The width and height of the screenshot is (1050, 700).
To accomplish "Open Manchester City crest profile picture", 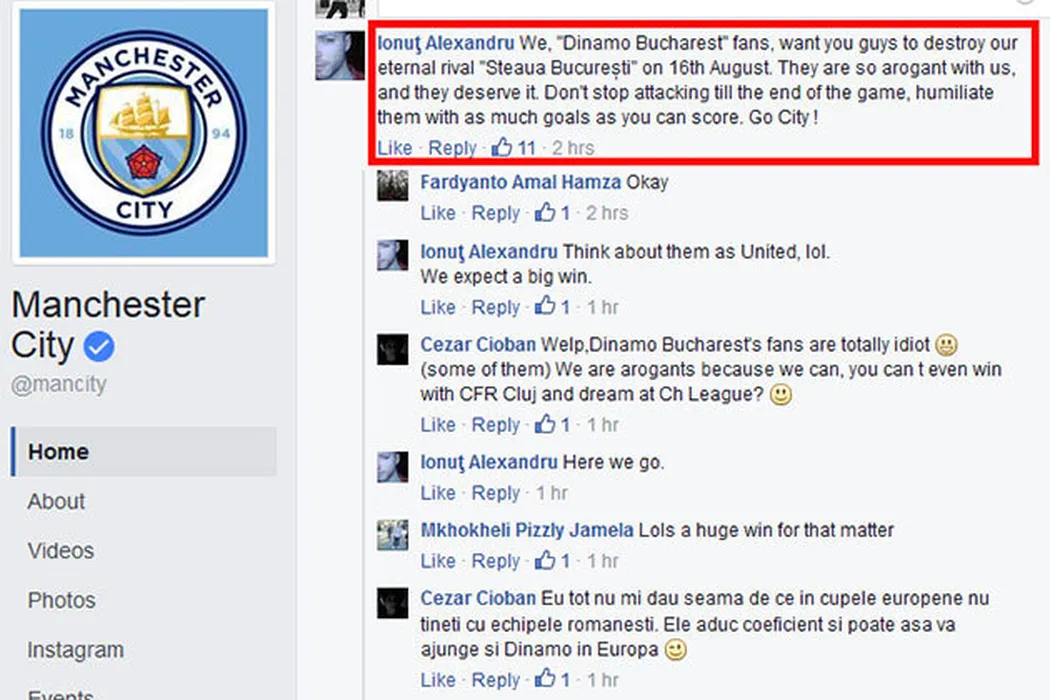I will (144, 133).
